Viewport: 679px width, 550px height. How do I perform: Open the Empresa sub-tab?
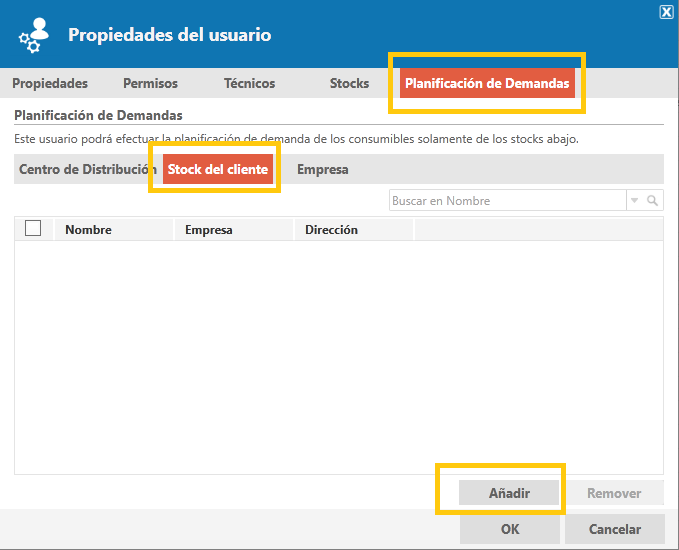click(x=323, y=169)
